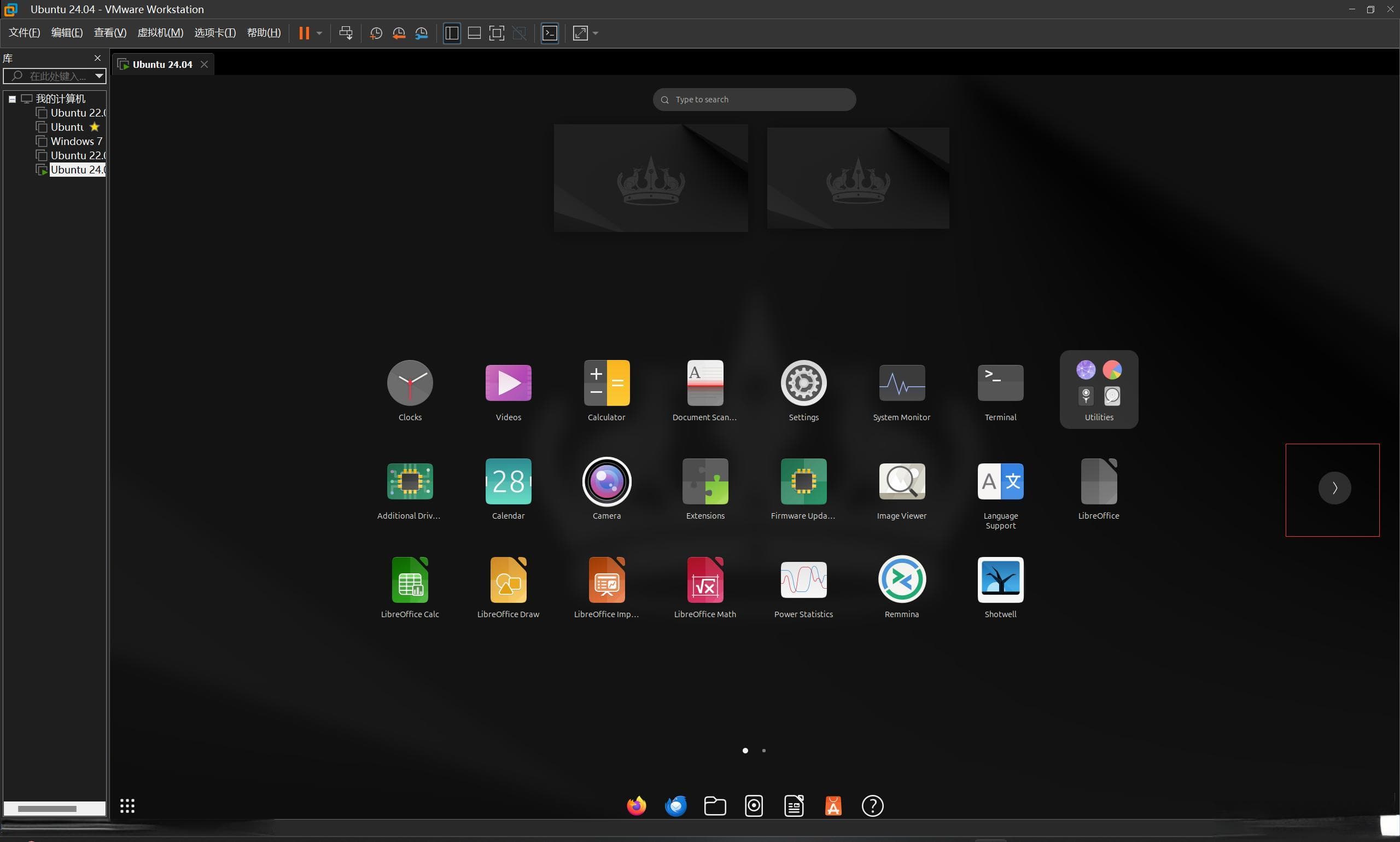Select the second workspace thumbnail

(x=857, y=178)
